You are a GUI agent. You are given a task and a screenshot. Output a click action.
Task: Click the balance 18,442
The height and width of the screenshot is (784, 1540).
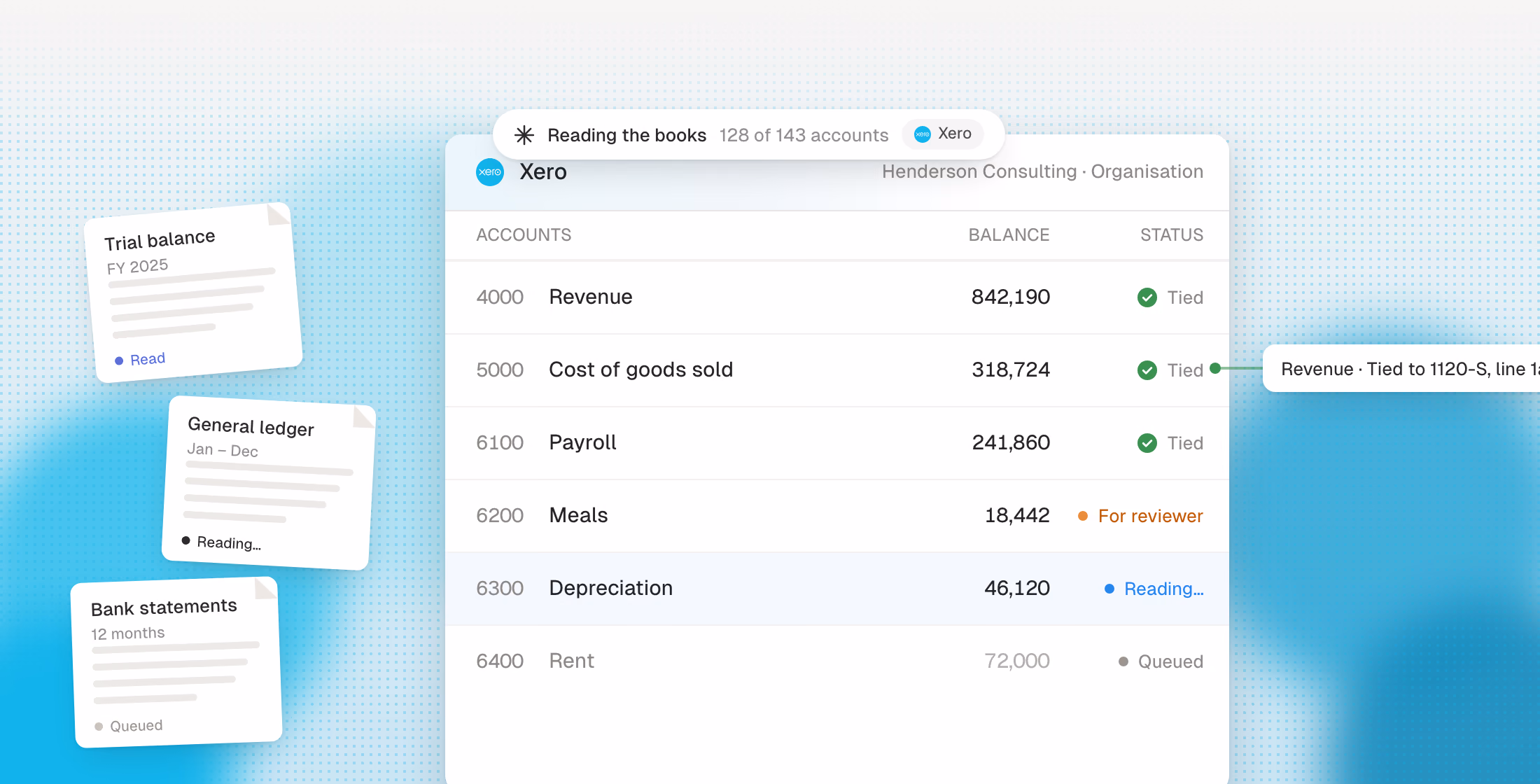[x=1017, y=515]
